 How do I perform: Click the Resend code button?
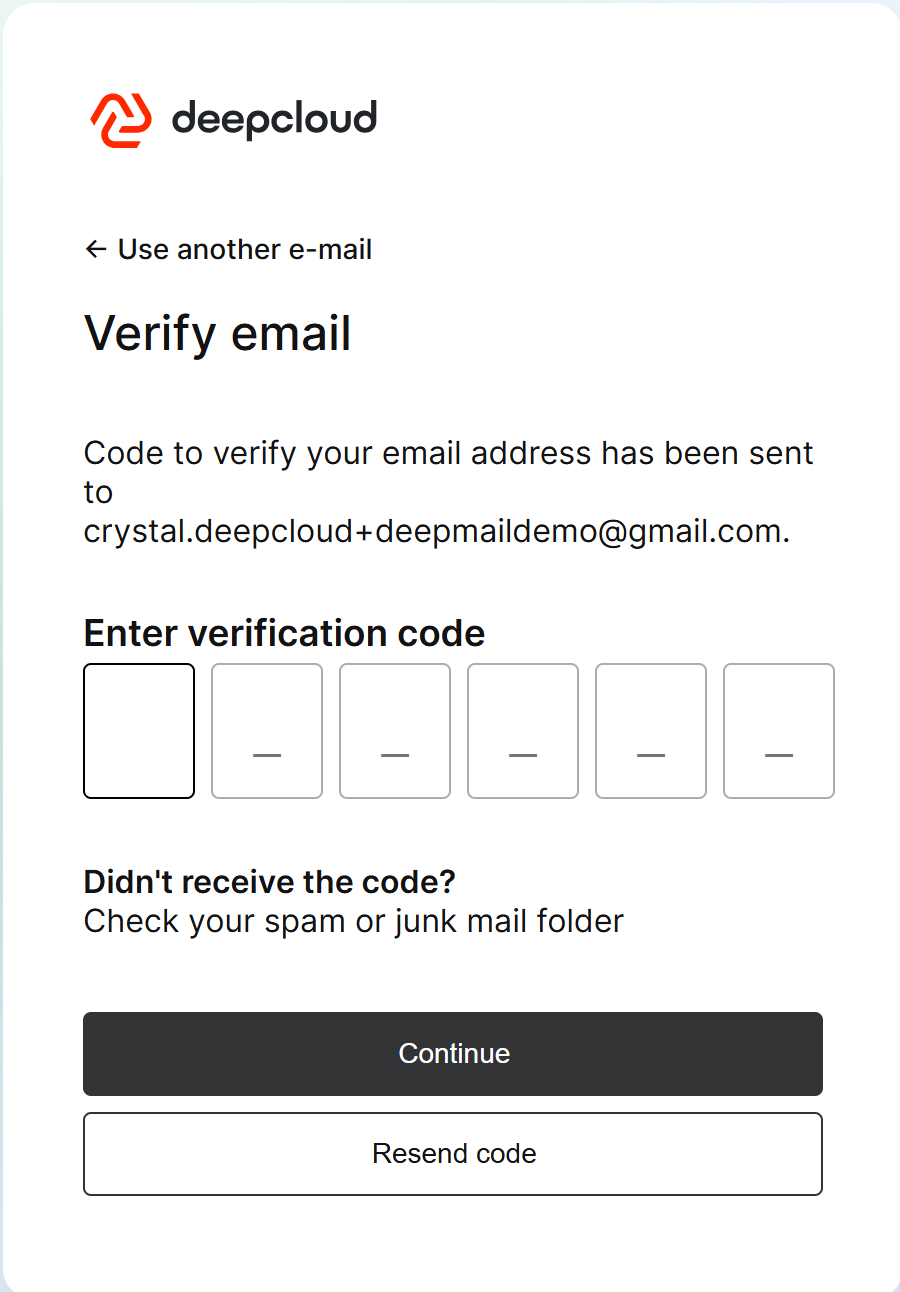click(453, 1154)
